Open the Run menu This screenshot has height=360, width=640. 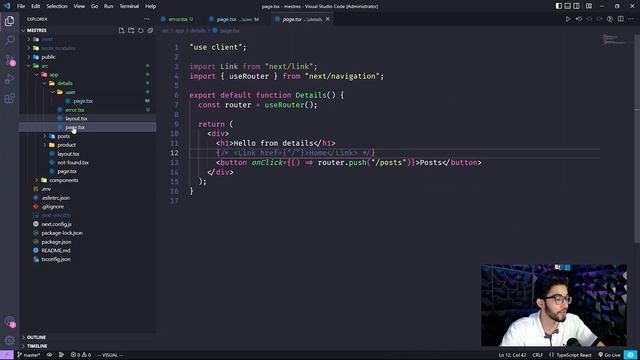pos(108,6)
